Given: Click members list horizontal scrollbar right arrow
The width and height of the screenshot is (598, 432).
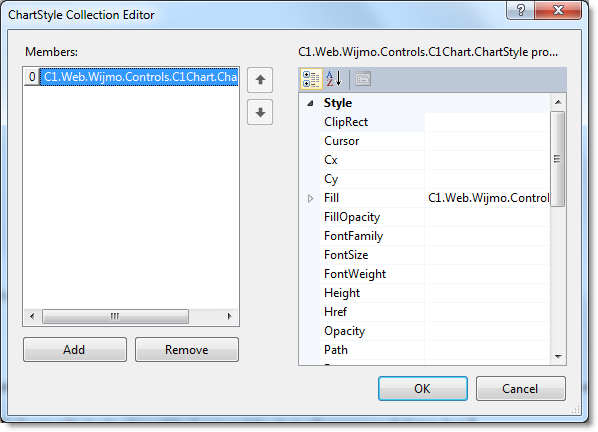Looking at the screenshot, I should click(229, 316).
